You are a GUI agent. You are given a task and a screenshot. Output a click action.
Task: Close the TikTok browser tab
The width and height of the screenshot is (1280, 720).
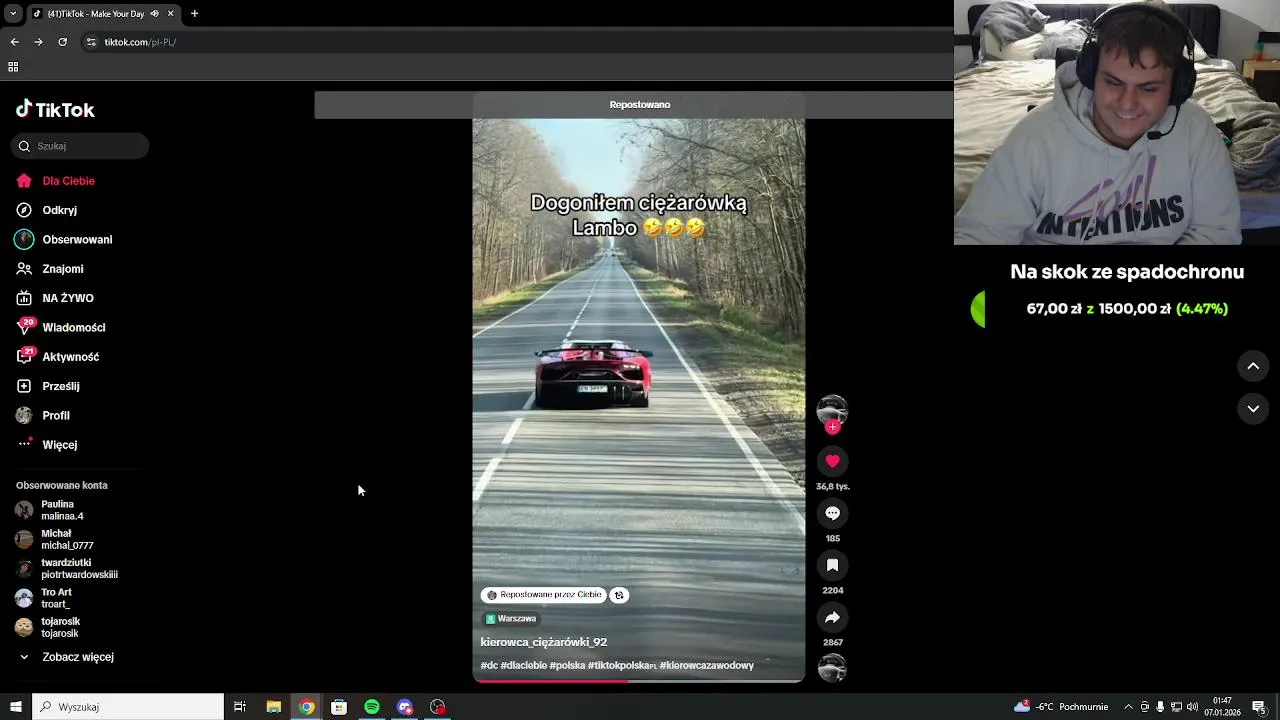pos(171,14)
